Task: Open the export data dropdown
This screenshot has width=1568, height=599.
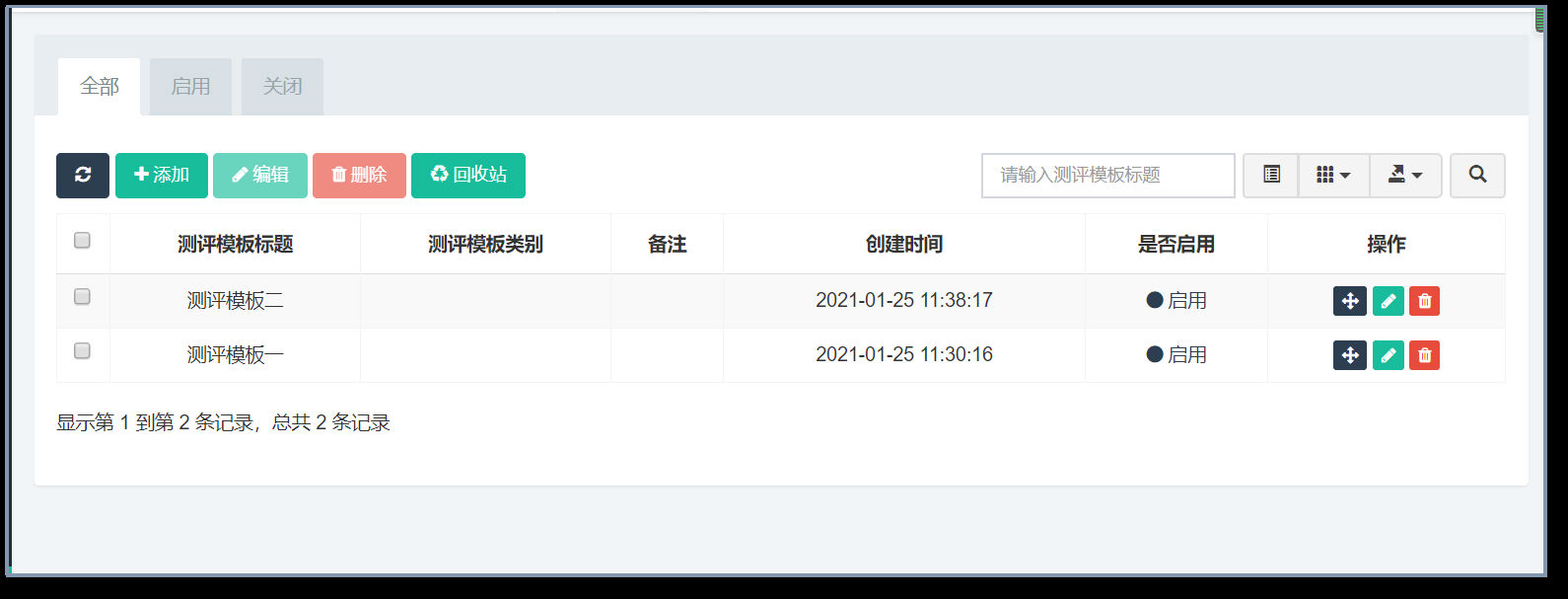Action: (1405, 175)
